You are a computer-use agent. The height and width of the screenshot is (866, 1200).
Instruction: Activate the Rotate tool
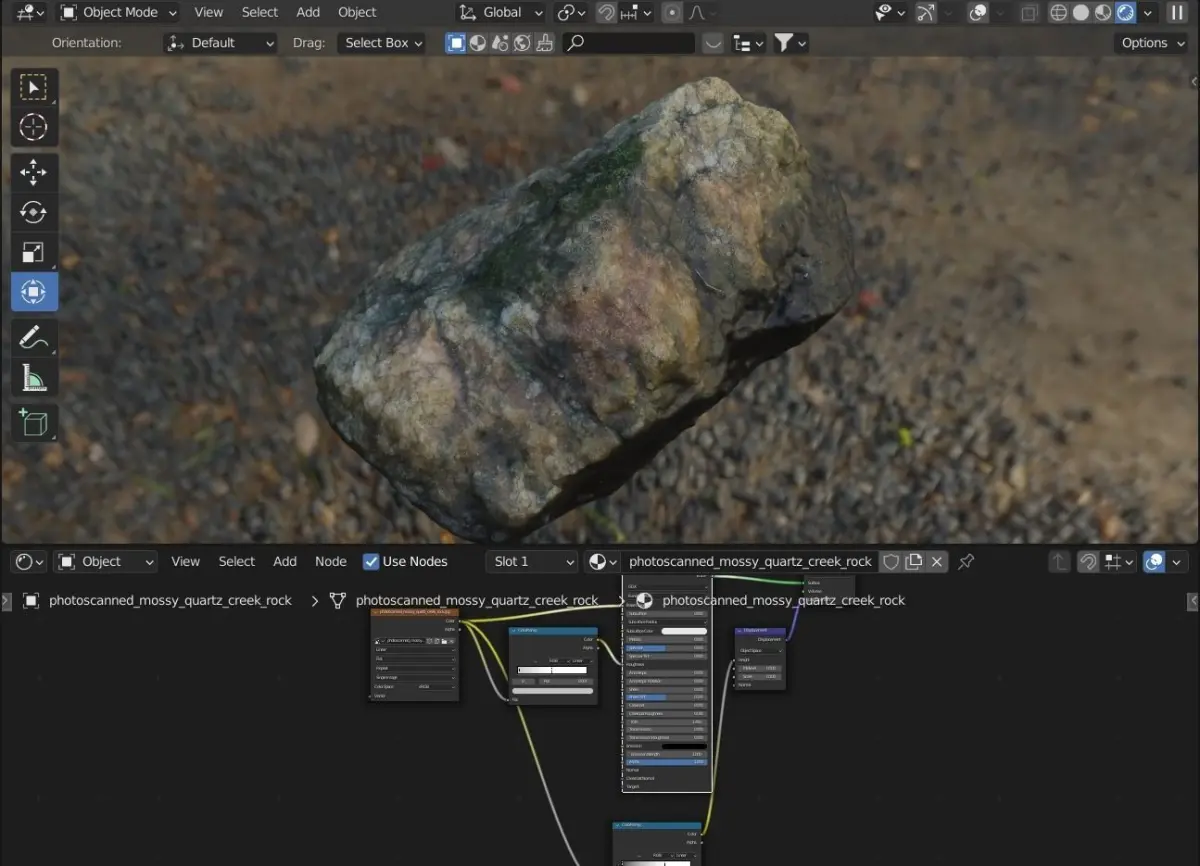[34, 212]
